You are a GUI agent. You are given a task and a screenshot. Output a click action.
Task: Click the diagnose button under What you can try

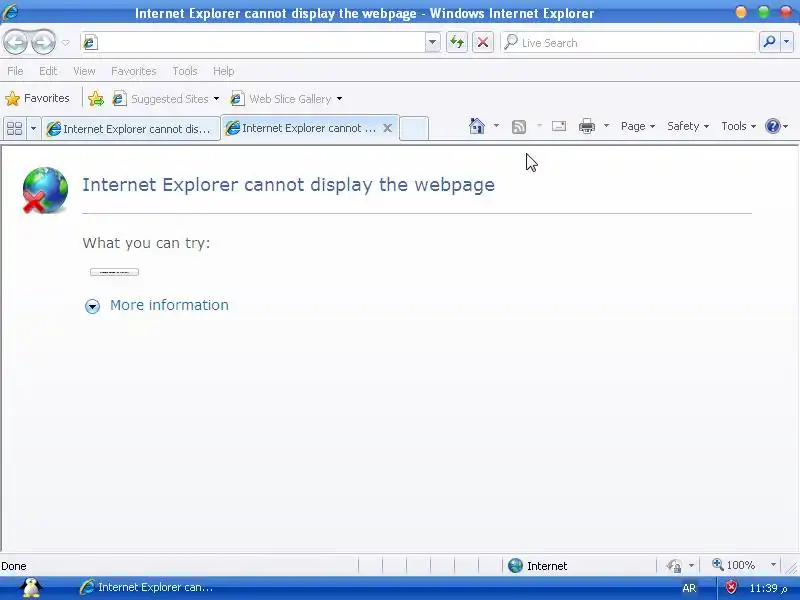[114, 272]
